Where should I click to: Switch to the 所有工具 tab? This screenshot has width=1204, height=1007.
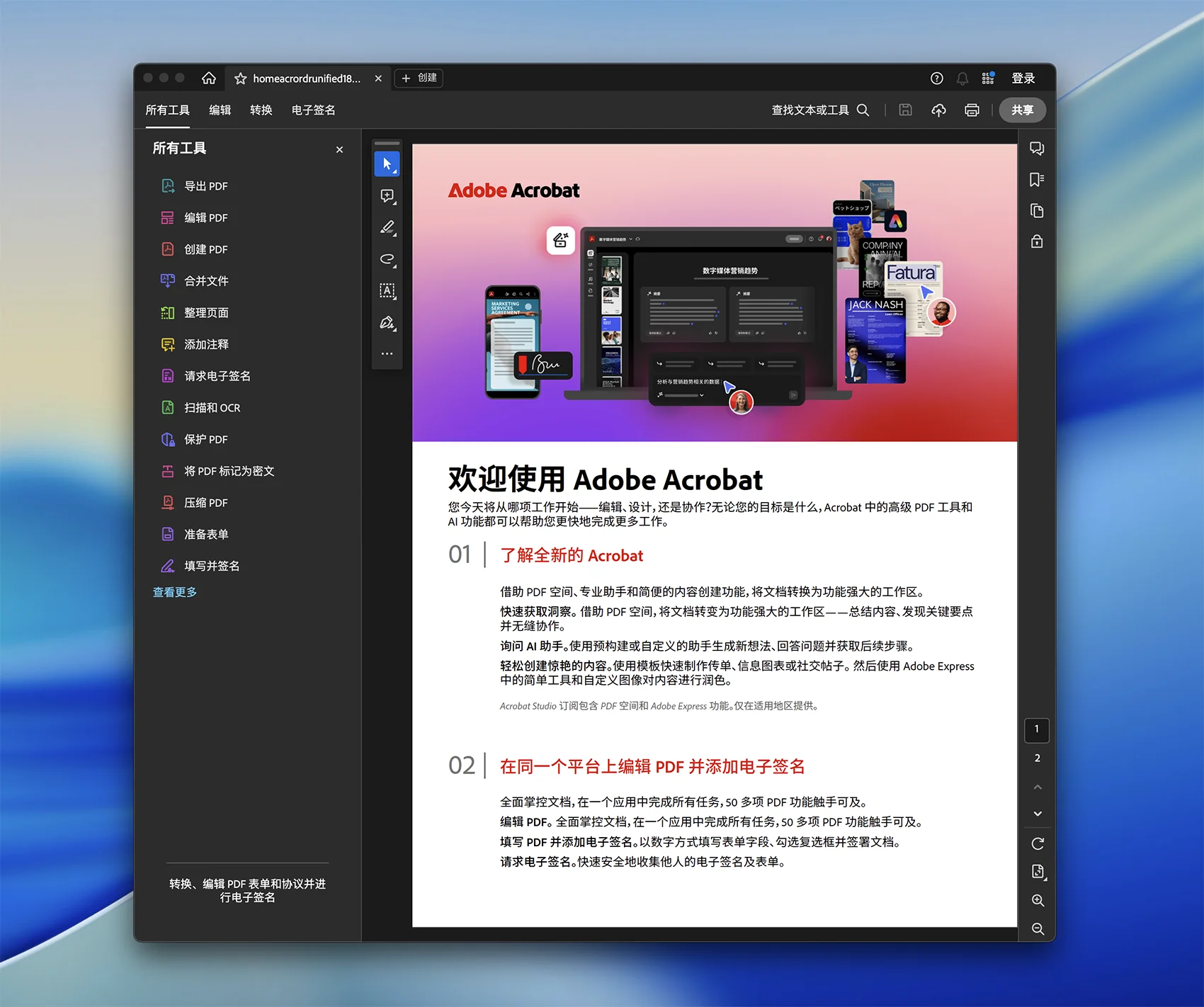167,110
